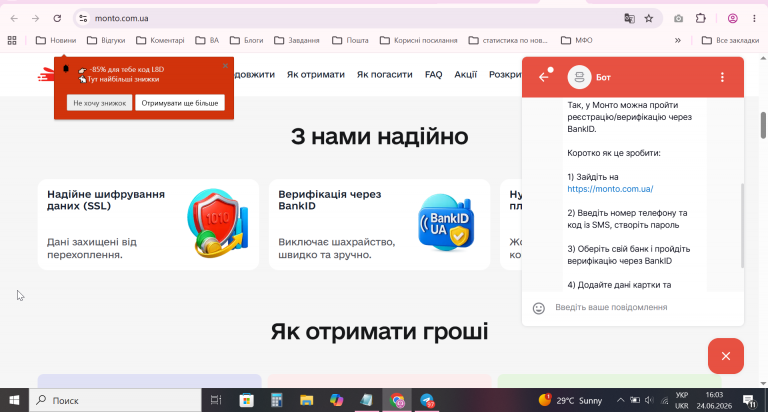Open the Коментарі bookmark folder
Viewport: 768px width, 412px height.
(x=160, y=40)
